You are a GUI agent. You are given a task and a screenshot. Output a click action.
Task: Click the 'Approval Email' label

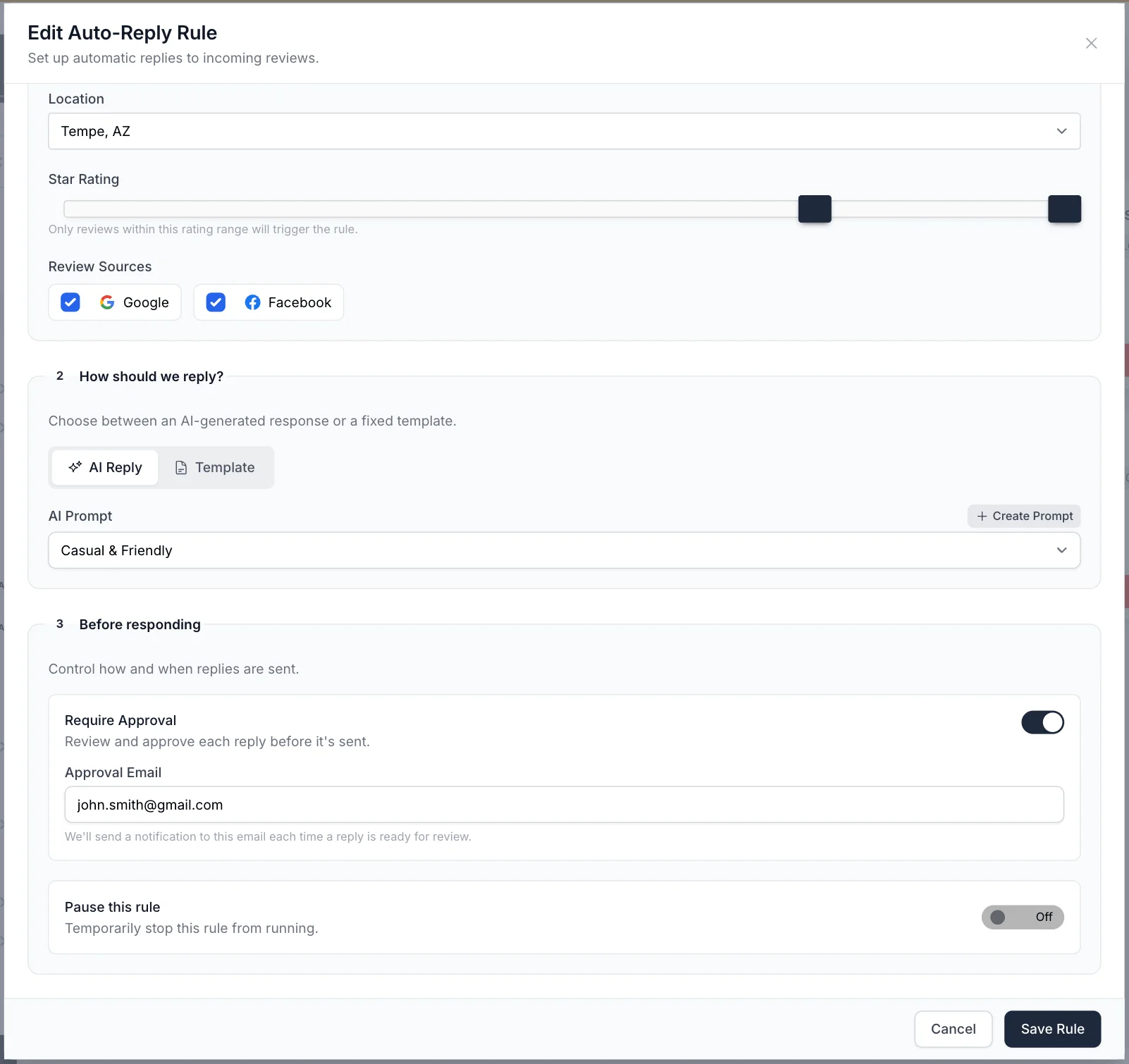pos(113,772)
